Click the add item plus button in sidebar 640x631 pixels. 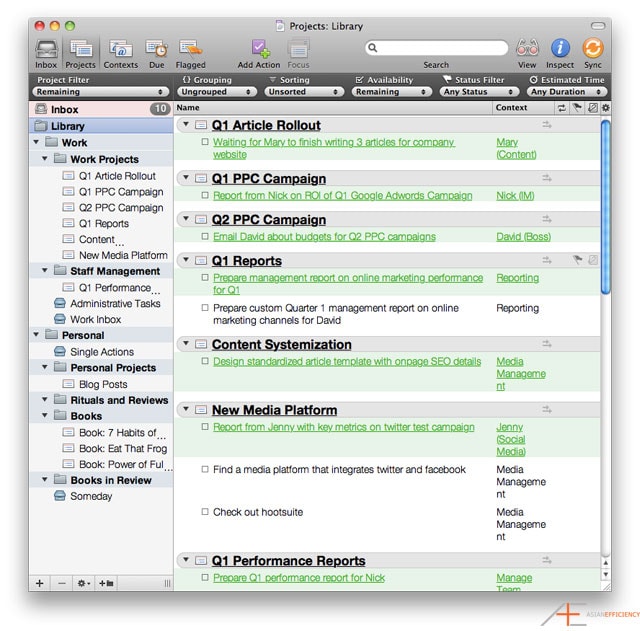click(40, 583)
